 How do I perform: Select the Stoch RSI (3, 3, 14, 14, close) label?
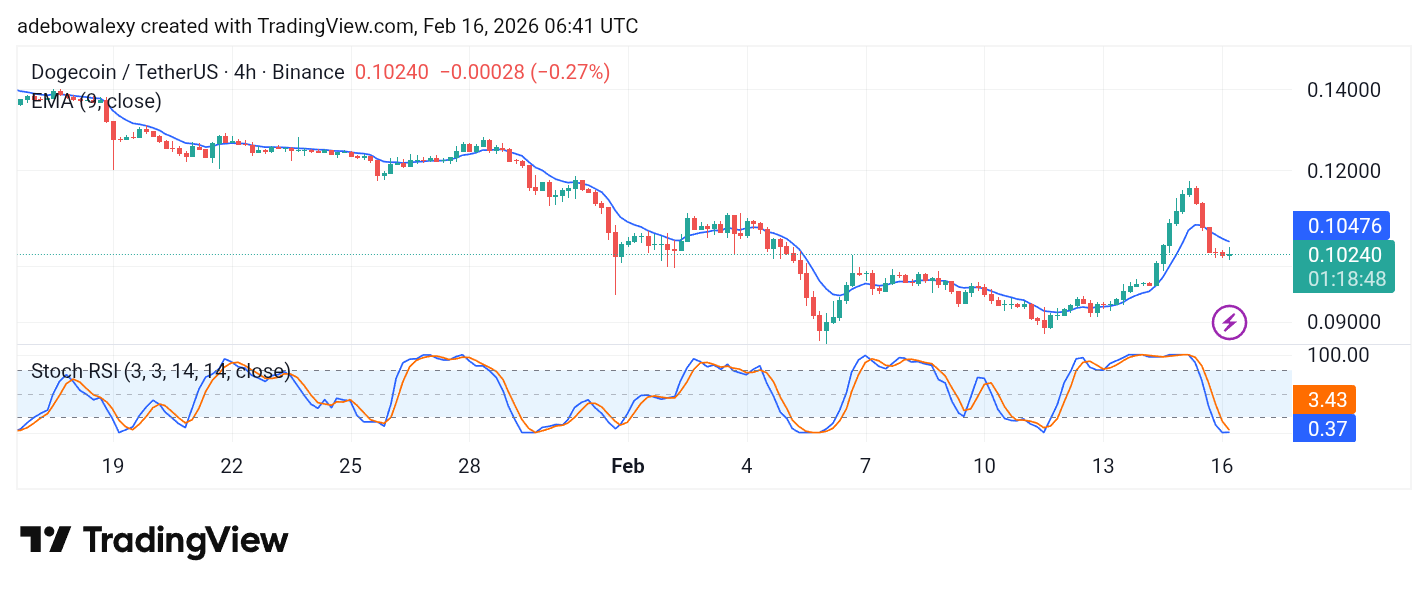pyautogui.click(x=161, y=372)
